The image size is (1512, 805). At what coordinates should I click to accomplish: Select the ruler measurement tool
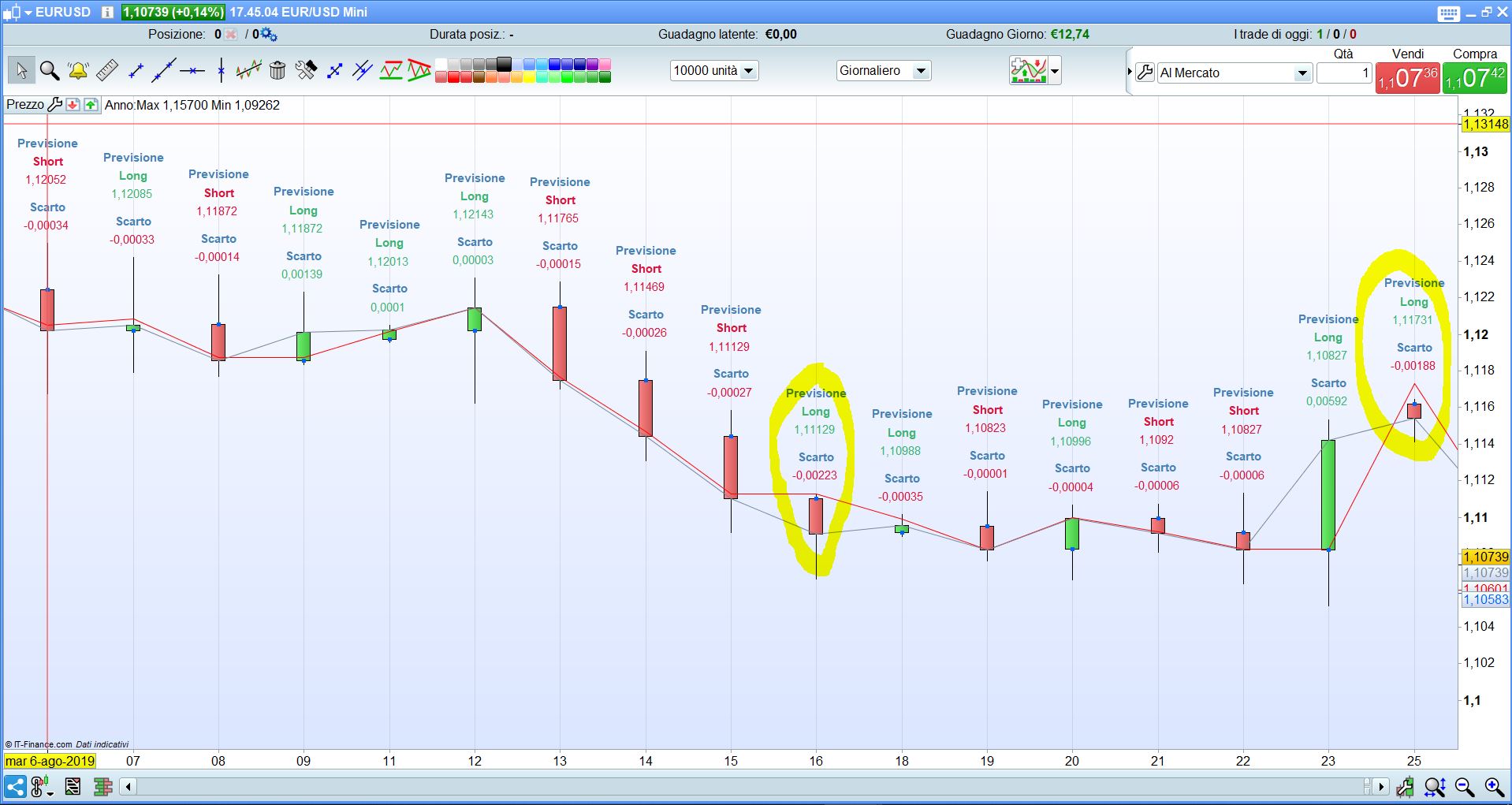click(107, 71)
